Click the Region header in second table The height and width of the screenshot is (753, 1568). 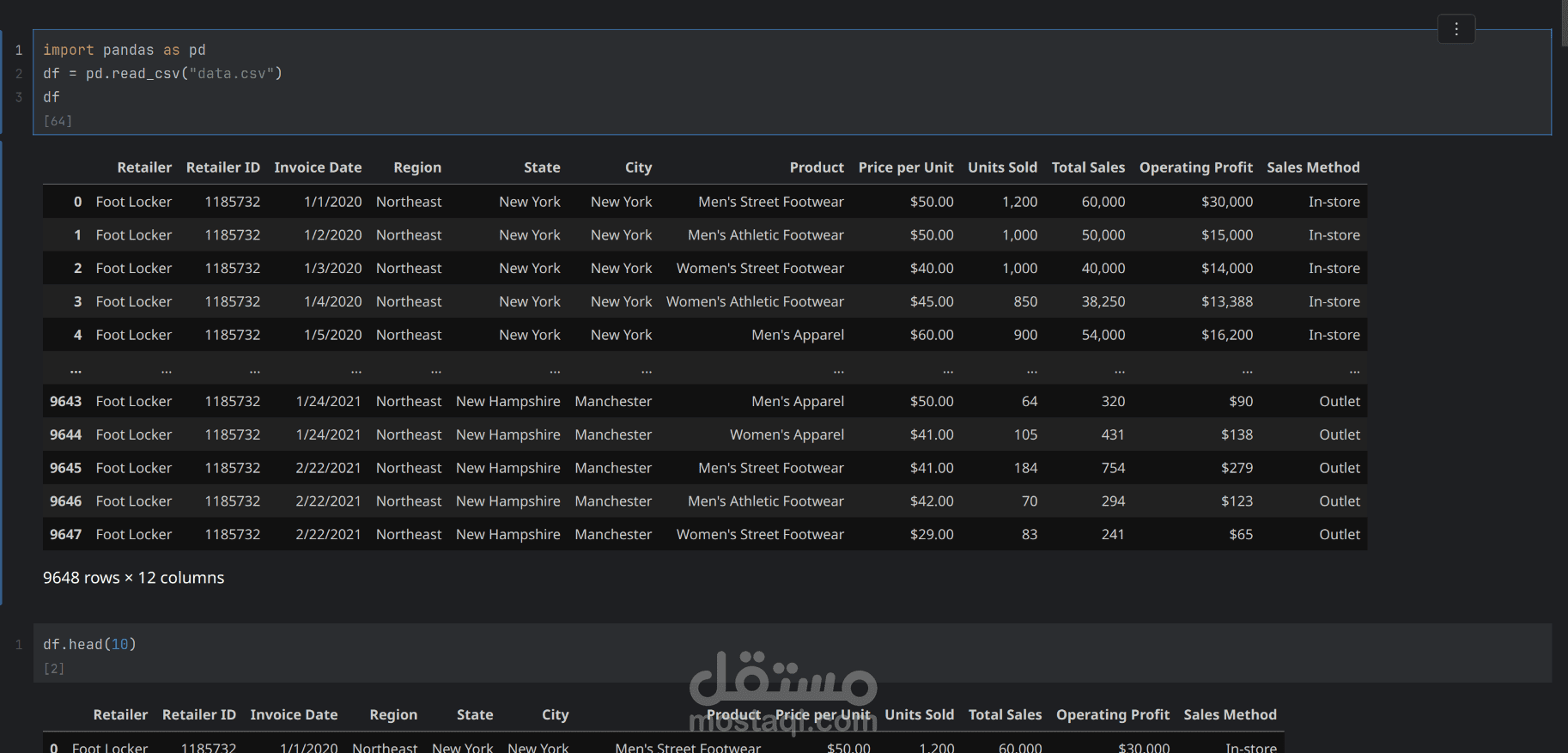[393, 714]
